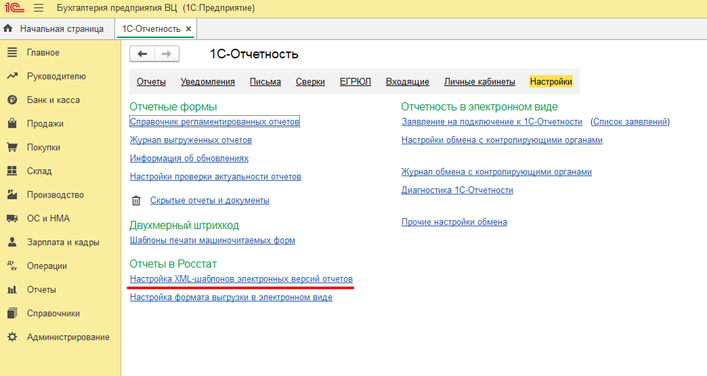The height and width of the screenshot is (376, 707).
Task: Open the Администрирование gear icon
Action: pos(12,337)
